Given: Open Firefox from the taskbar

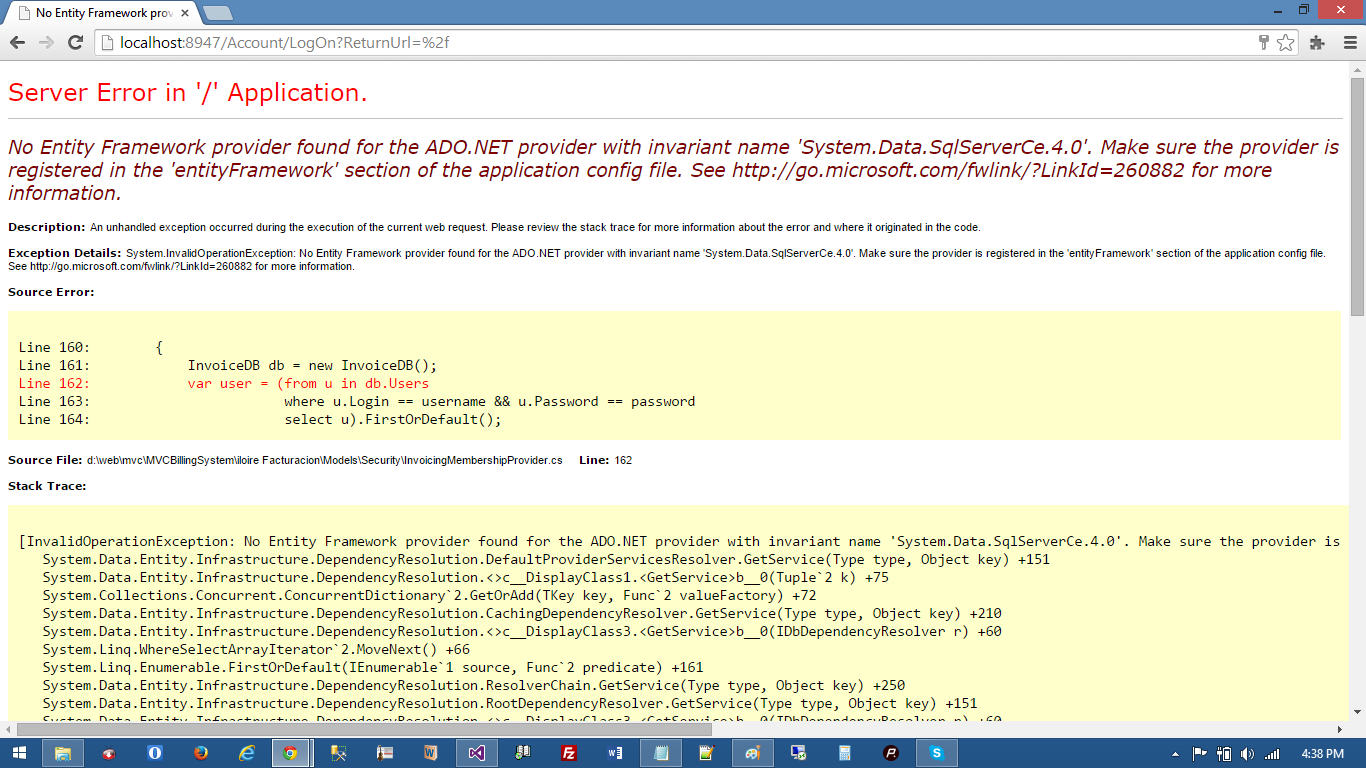Looking at the screenshot, I should 201,753.
